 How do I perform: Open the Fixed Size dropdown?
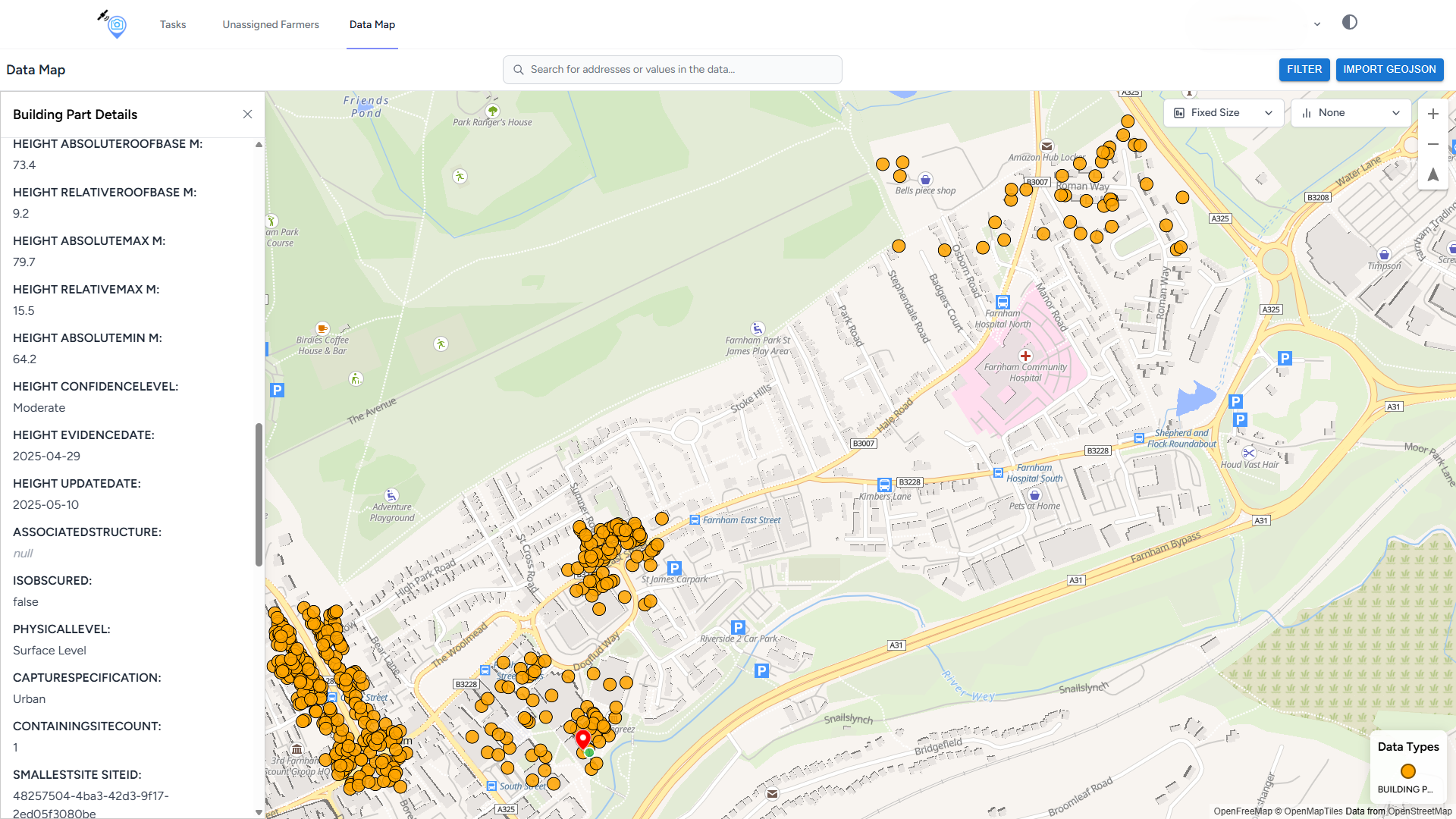(1223, 113)
